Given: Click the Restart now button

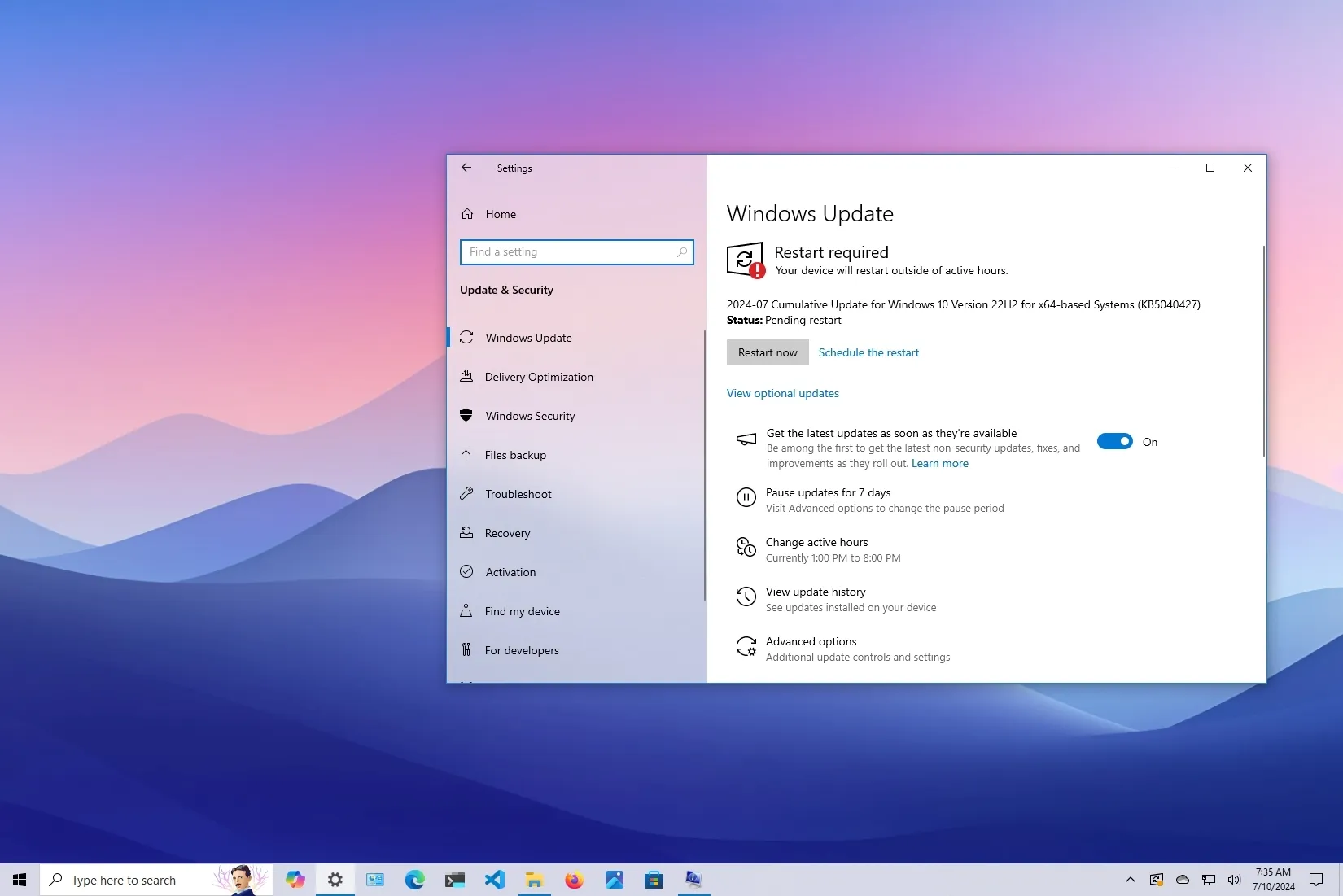Looking at the screenshot, I should pyautogui.click(x=767, y=352).
